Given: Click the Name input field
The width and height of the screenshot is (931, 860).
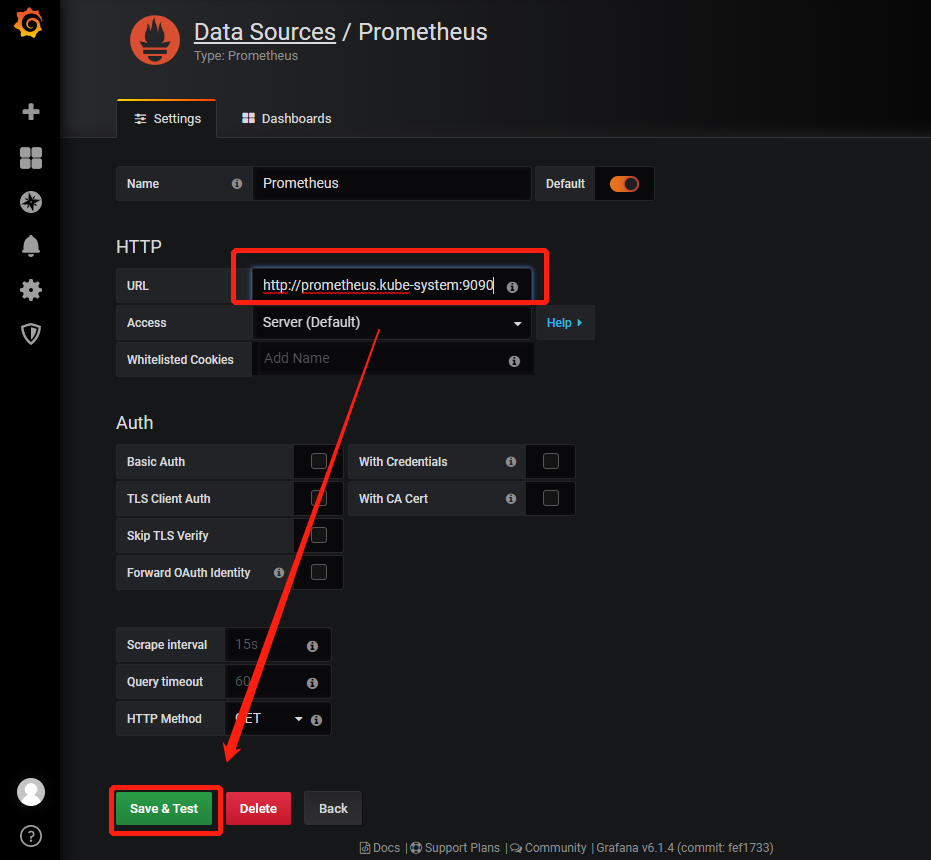Looking at the screenshot, I should pyautogui.click(x=392, y=184).
